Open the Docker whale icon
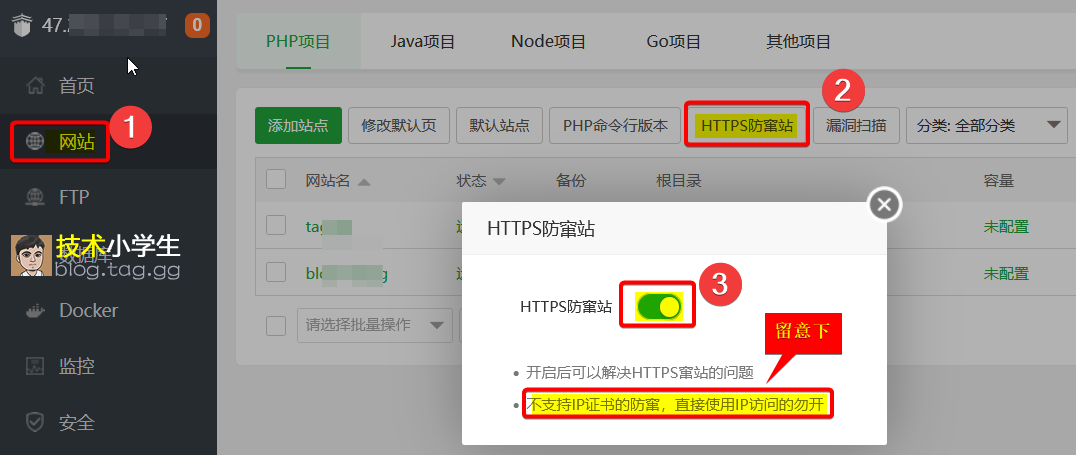The height and width of the screenshot is (455, 1076). (35, 310)
